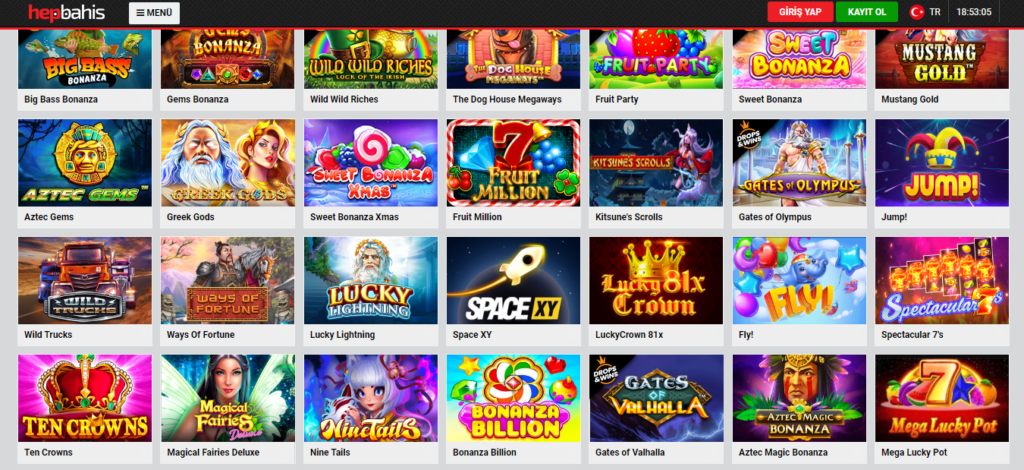Open the TR language flag selector
The image size is (1024, 470).
point(925,12)
